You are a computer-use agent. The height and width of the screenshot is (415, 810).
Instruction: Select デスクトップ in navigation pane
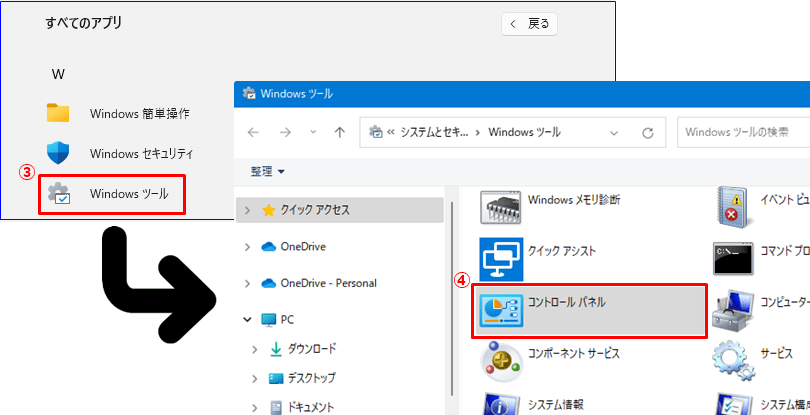[x=311, y=379]
